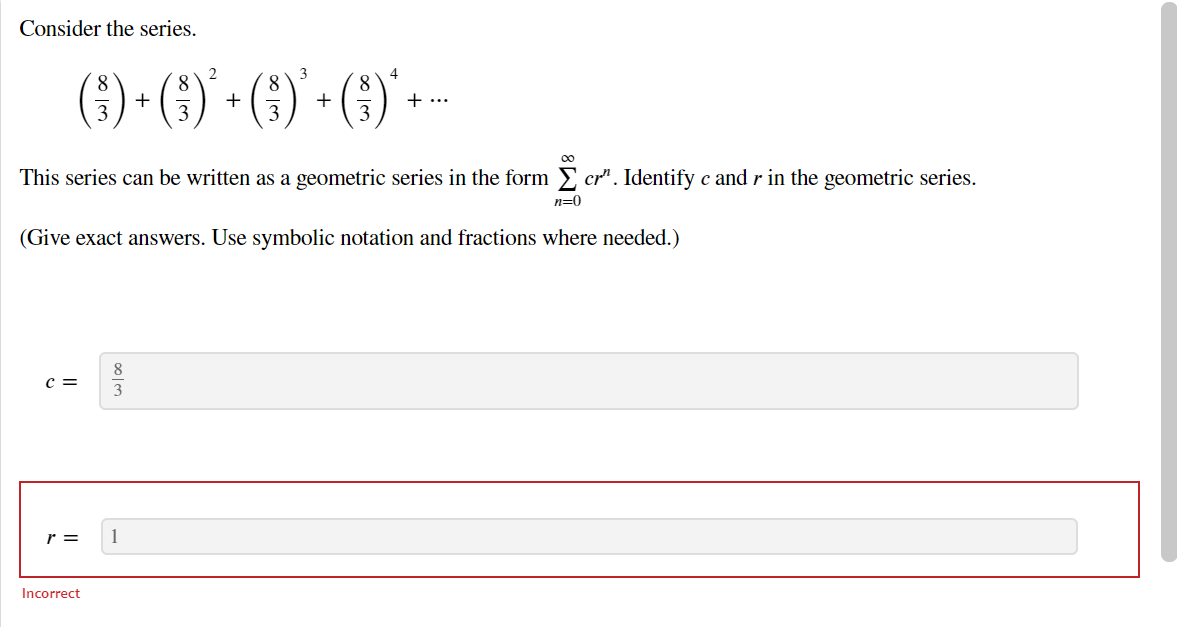1177x627 pixels.
Task: Select the incorrect answer 1 in r field
Action: click(115, 537)
